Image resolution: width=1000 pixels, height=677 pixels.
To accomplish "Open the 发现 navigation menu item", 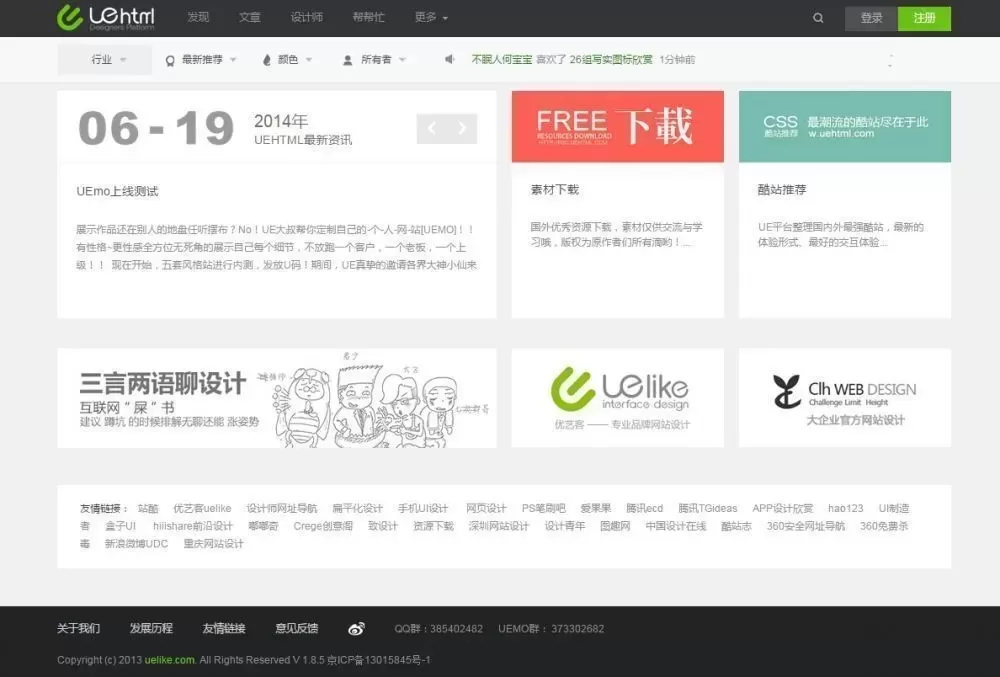I will [x=198, y=18].
